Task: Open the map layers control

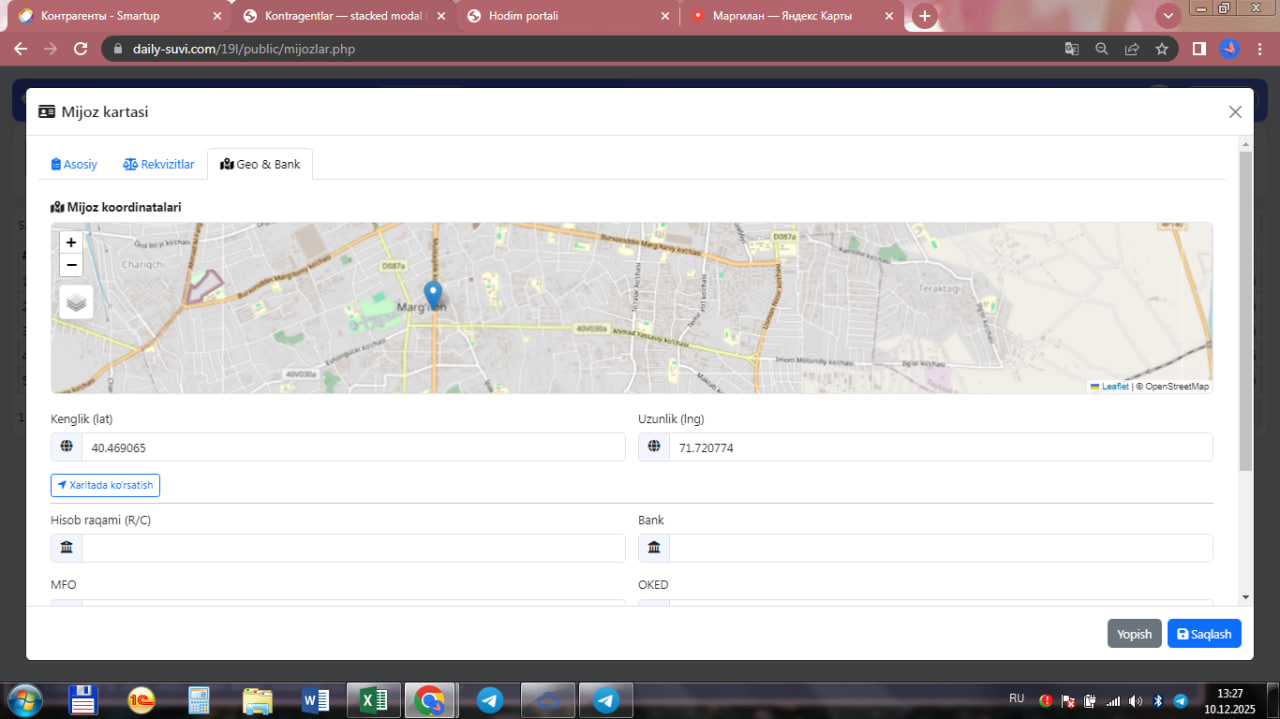Action: [76, 302]
